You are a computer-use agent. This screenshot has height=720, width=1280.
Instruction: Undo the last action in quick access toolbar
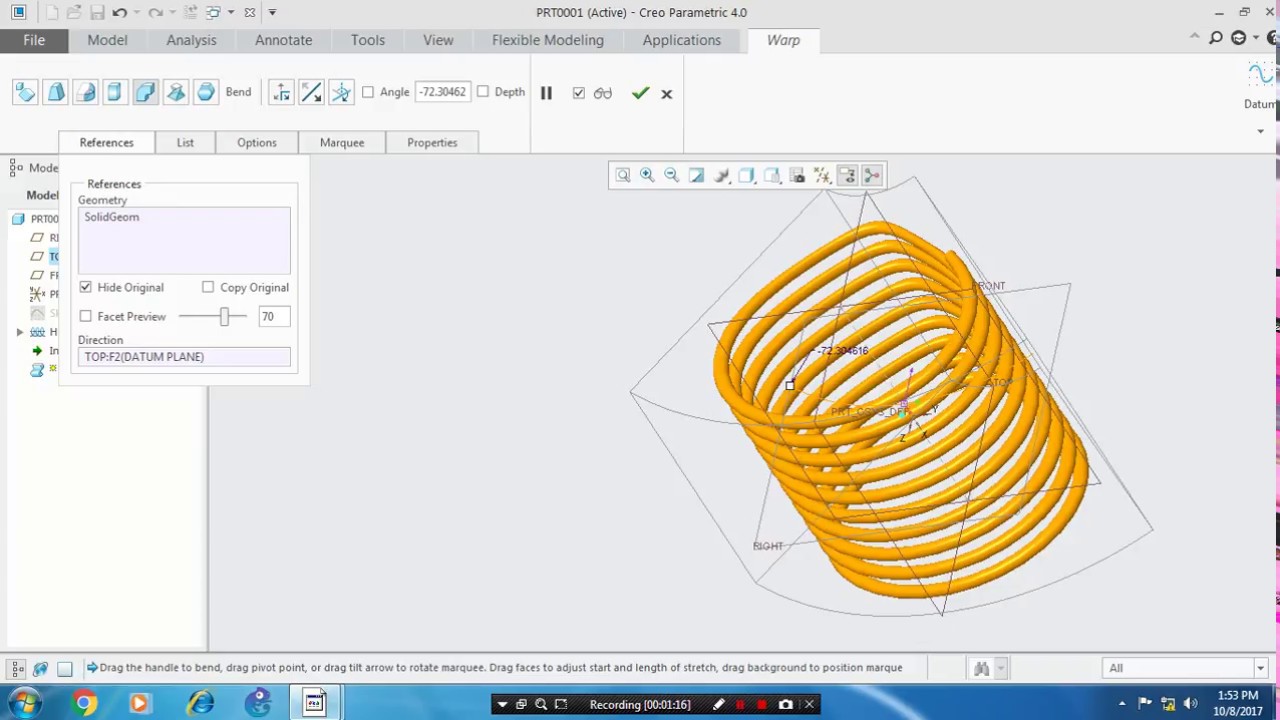[119, 12]
